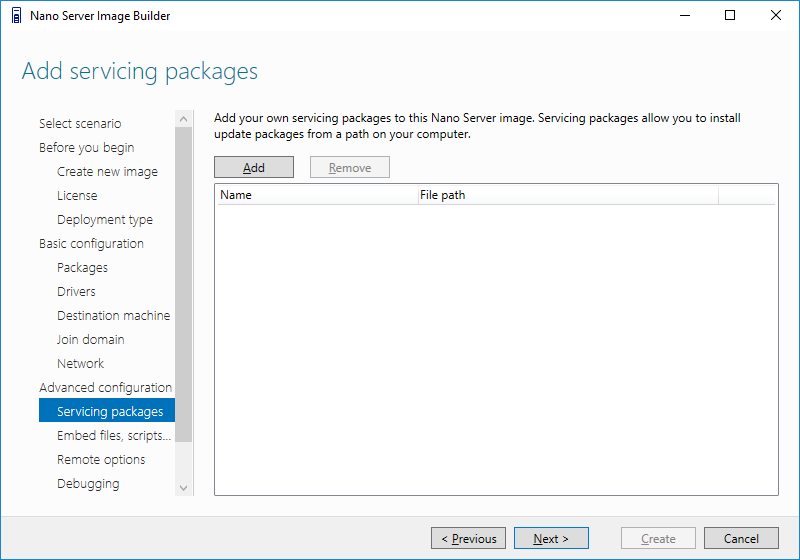Image resolution: width=800 pixels, height=560 pixels.
Task: Click sidebar scrollbar down arrow
Action: 184,488
